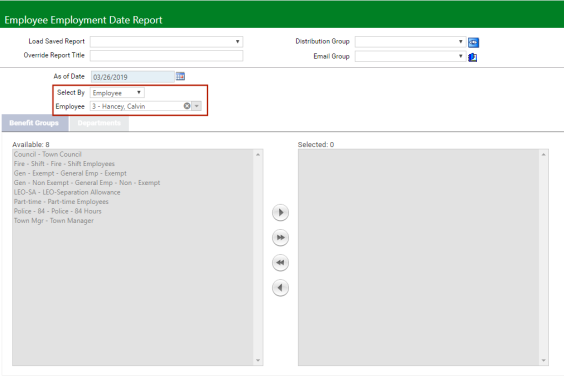This screenshot has height=380, width=564.
Task: Open the Load Saved Report dropdown
Action: click(166, 42)
